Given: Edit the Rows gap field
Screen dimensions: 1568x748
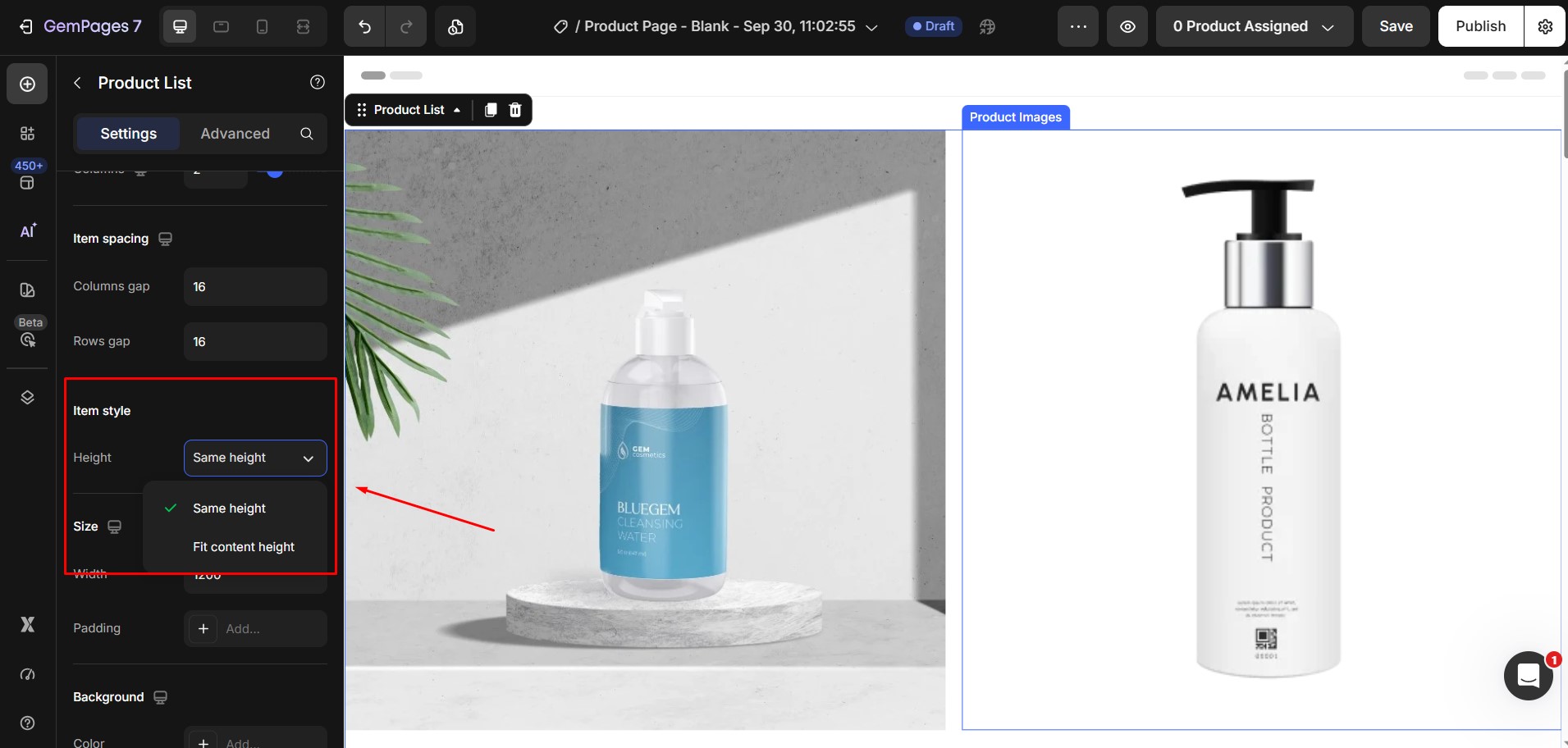Looking at the screenshot, I should (x=255, y=342).
